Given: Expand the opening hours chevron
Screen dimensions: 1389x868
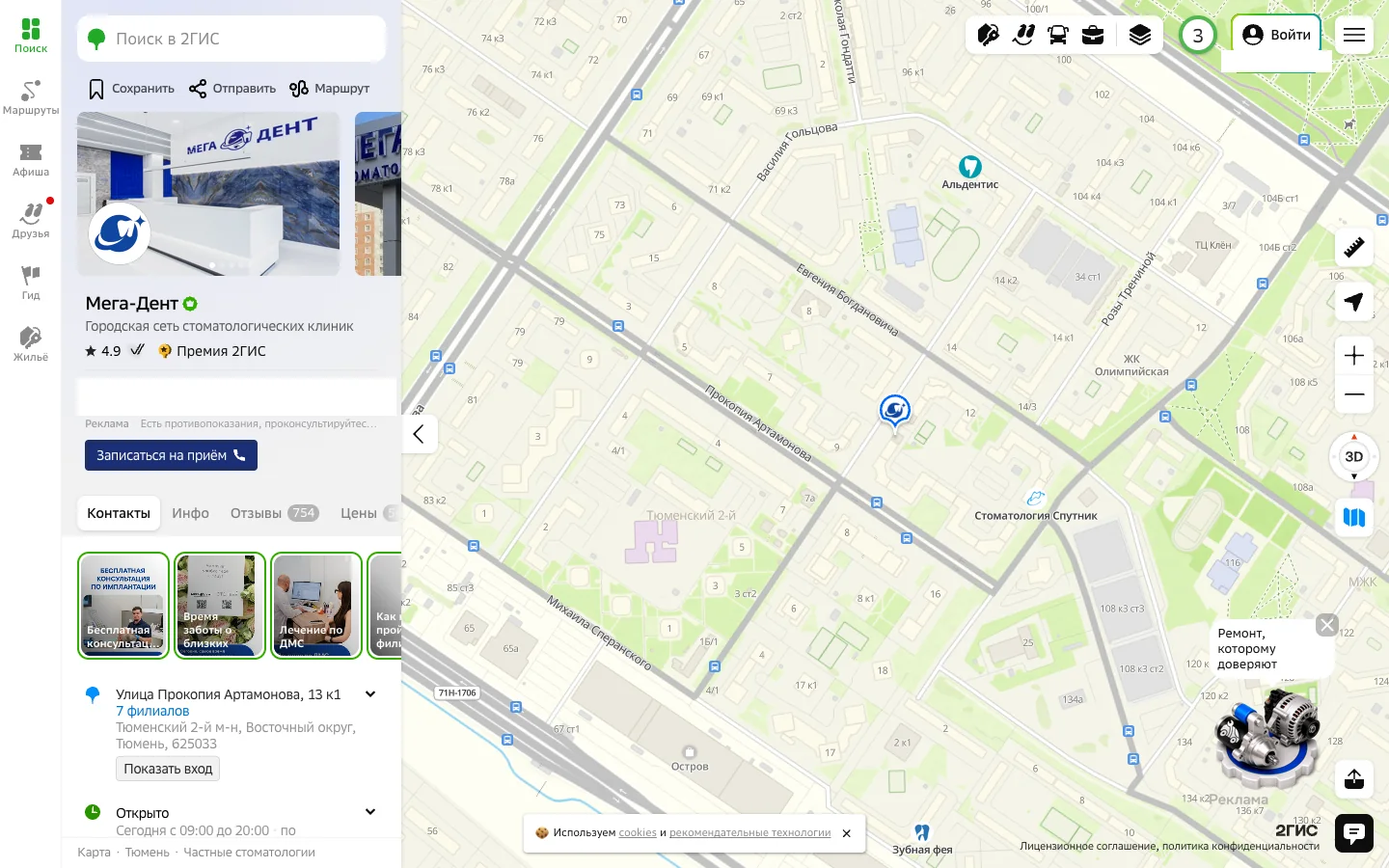Looking at the screenshot, I should 370,812.
